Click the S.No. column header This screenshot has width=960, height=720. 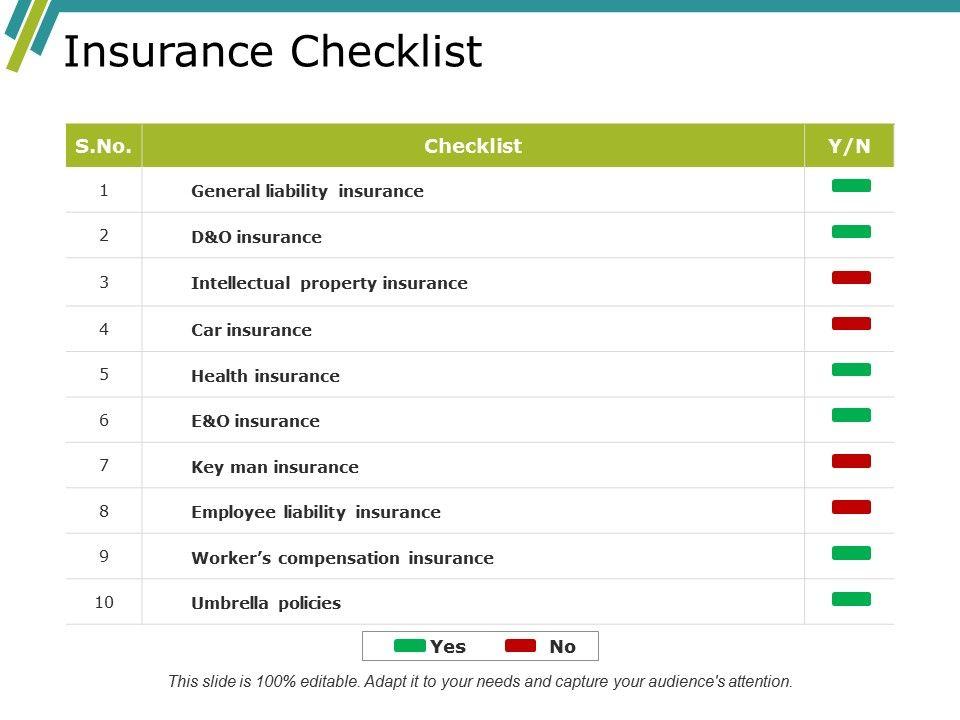(x=104, y=146)
